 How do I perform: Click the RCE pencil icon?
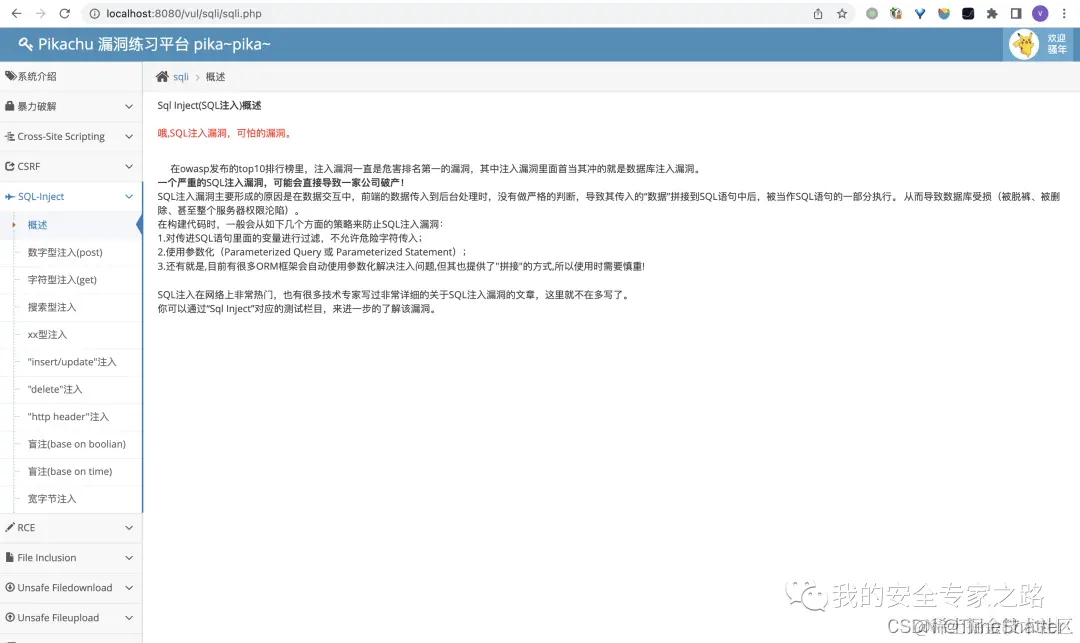[13, 527]
